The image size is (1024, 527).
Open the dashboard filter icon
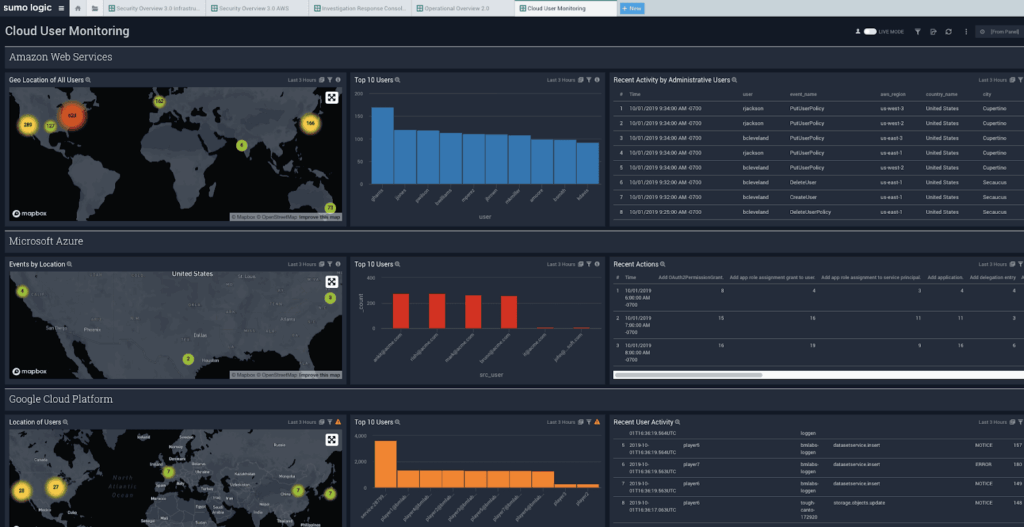(918, 31)
